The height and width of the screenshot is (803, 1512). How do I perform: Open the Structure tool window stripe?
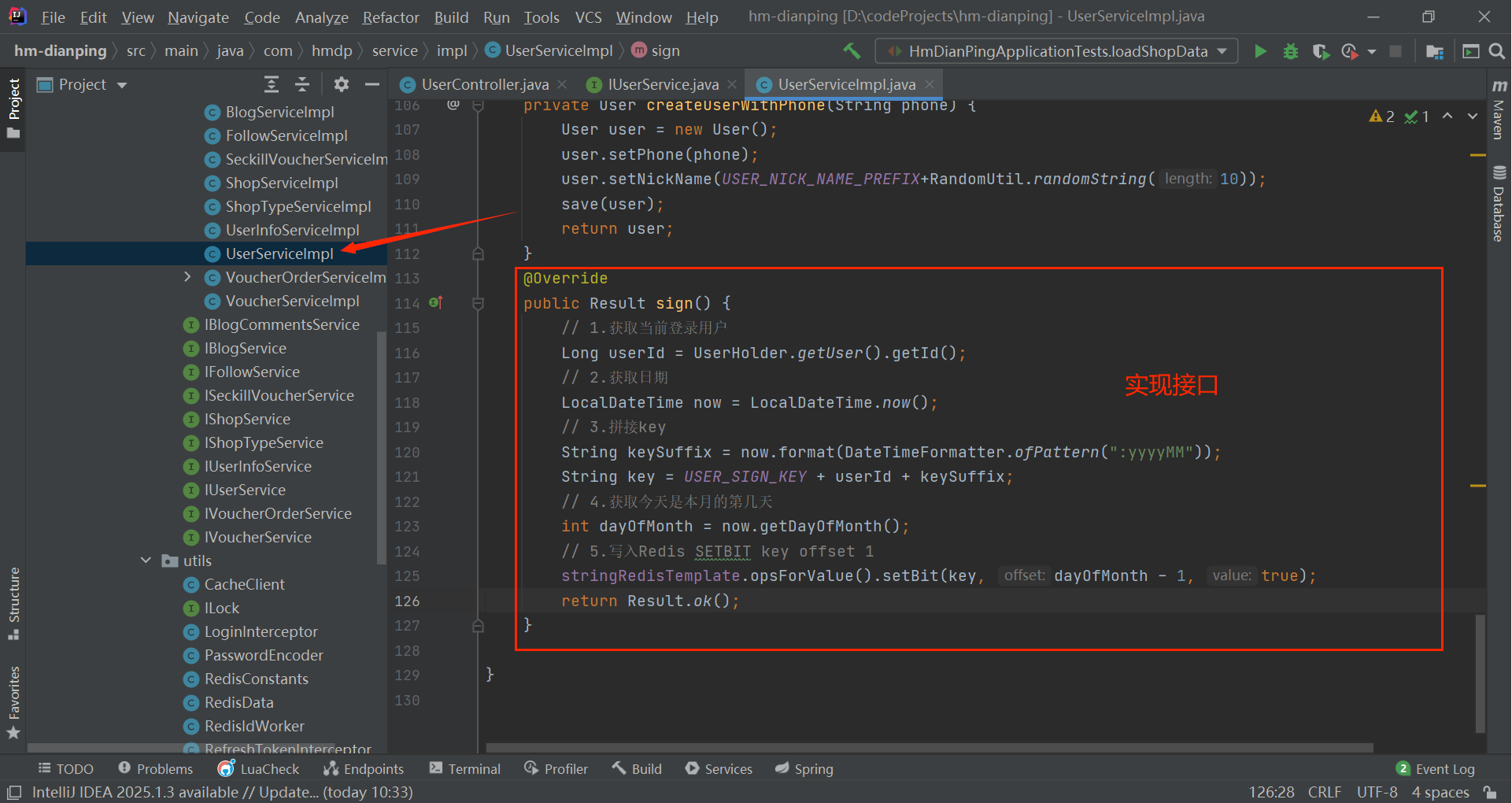(x=13, y=603)
